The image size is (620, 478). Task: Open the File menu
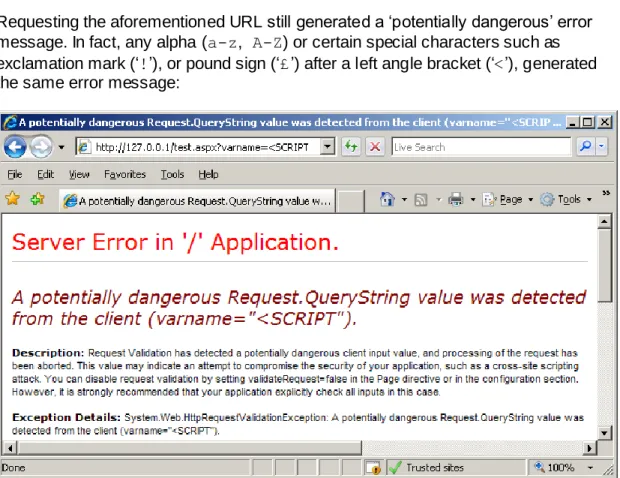[15, 174]
